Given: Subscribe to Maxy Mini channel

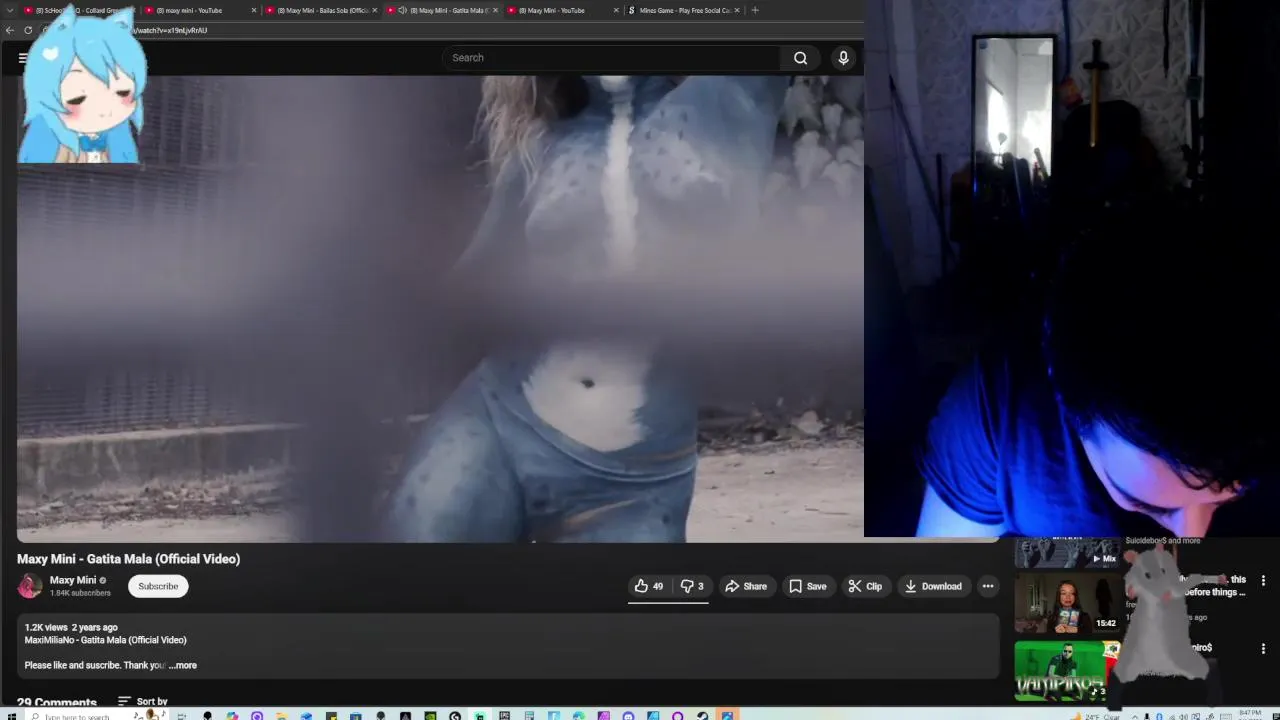Looking at the screenshot, I should [158, 586].
